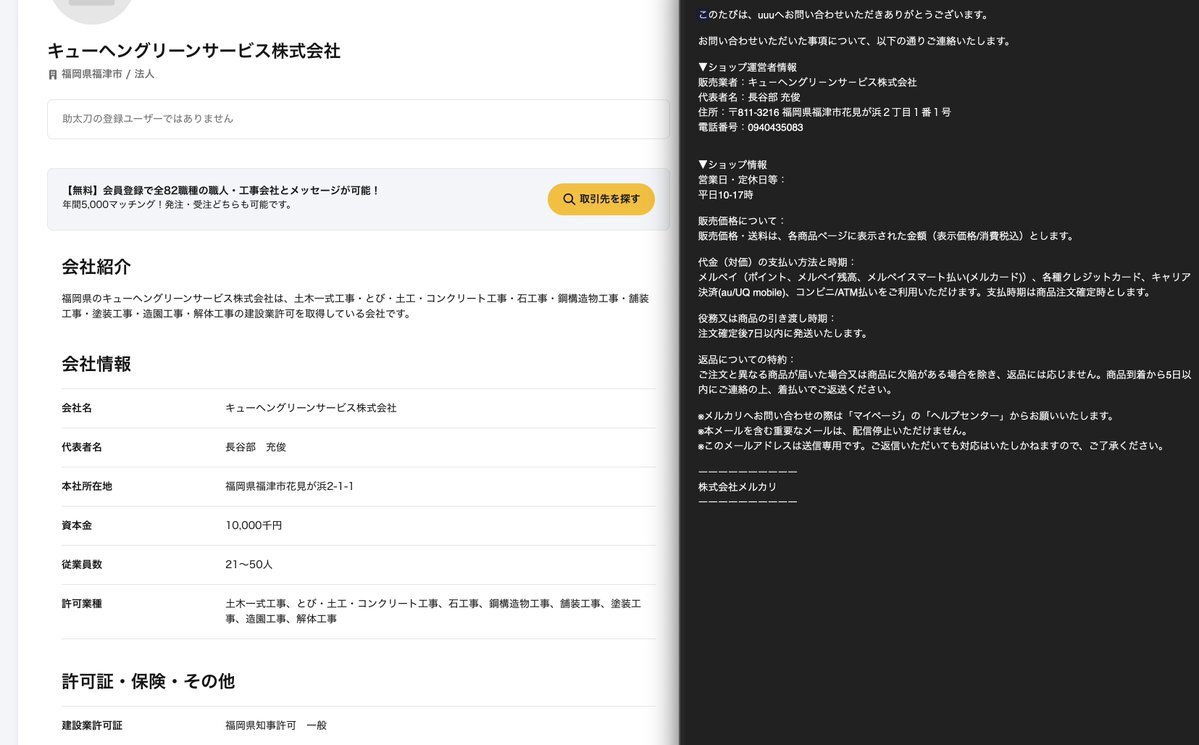Click the 会社名 value キューヘングリーンサービス株式会社 in table

point(310,408)
